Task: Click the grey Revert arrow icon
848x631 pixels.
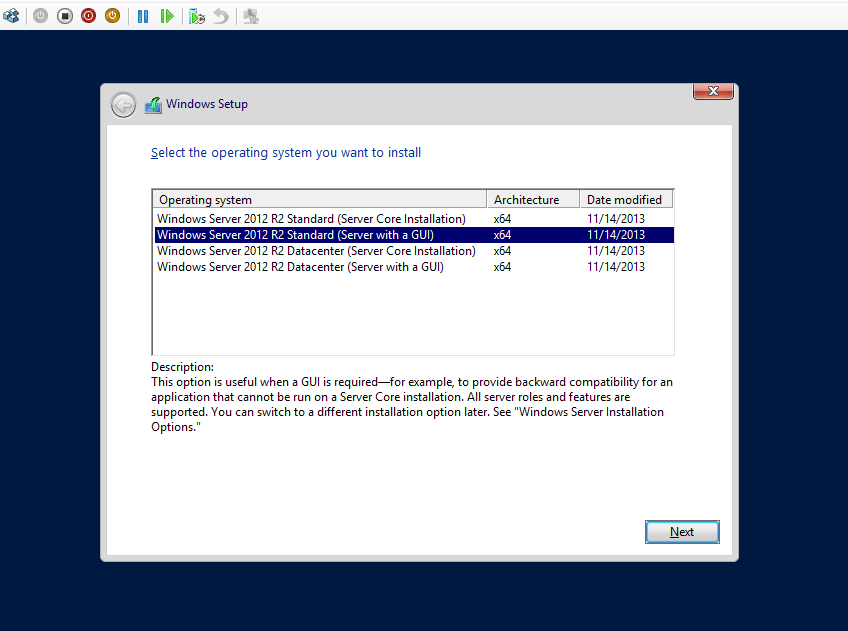Action: click(x=221, y=16)
